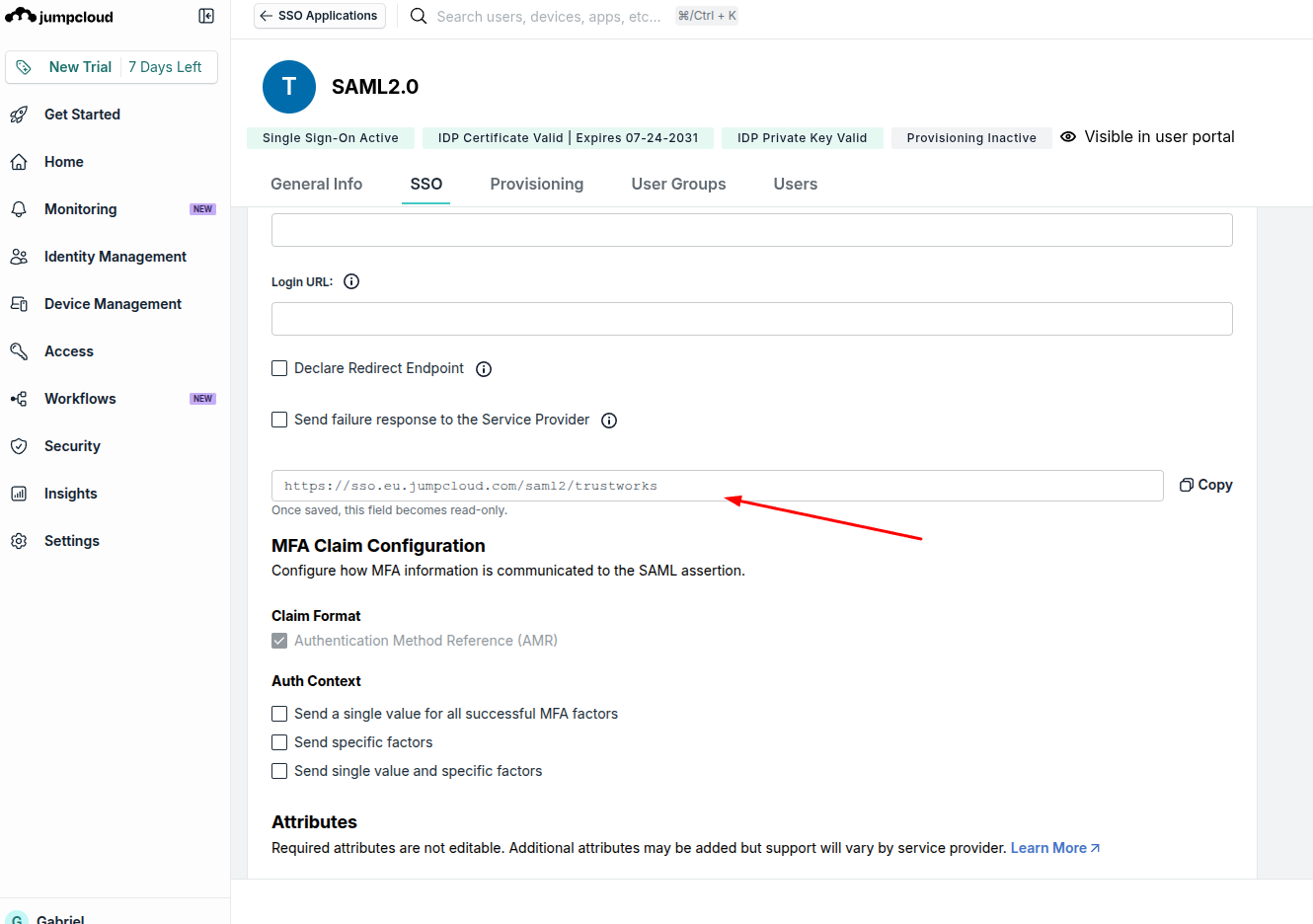Screen dimensions: 1313x924
Task: Enable Declare Redirect Endpoint checkbox
Action: (x=279, y=368)
